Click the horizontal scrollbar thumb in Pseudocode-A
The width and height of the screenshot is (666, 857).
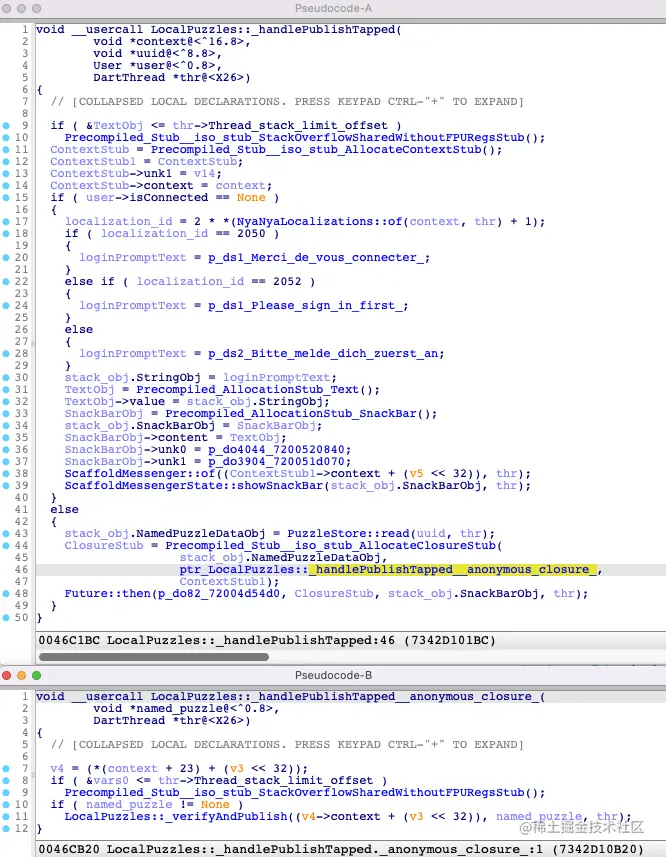click(x=154, y=656)
